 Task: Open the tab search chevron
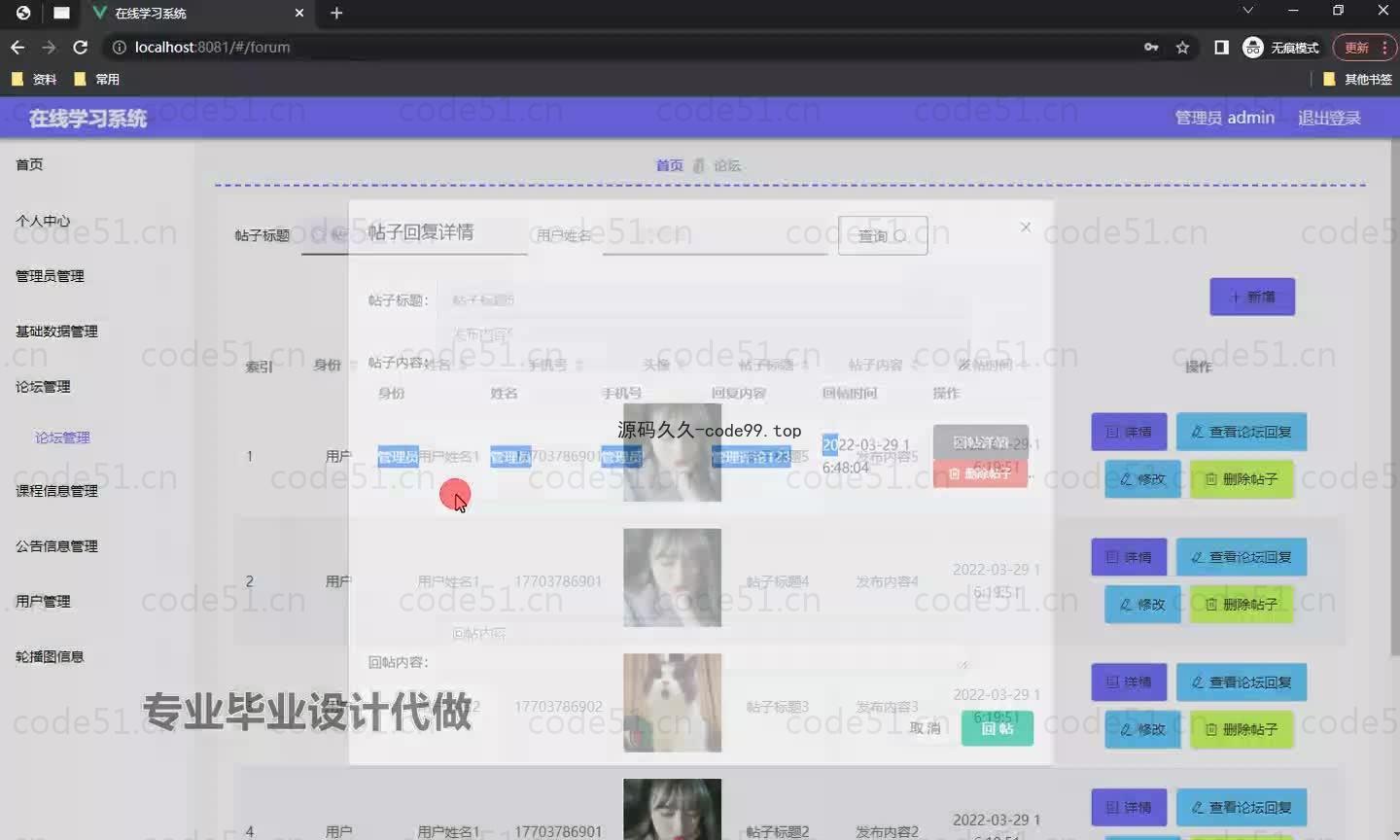[1247, 11]
